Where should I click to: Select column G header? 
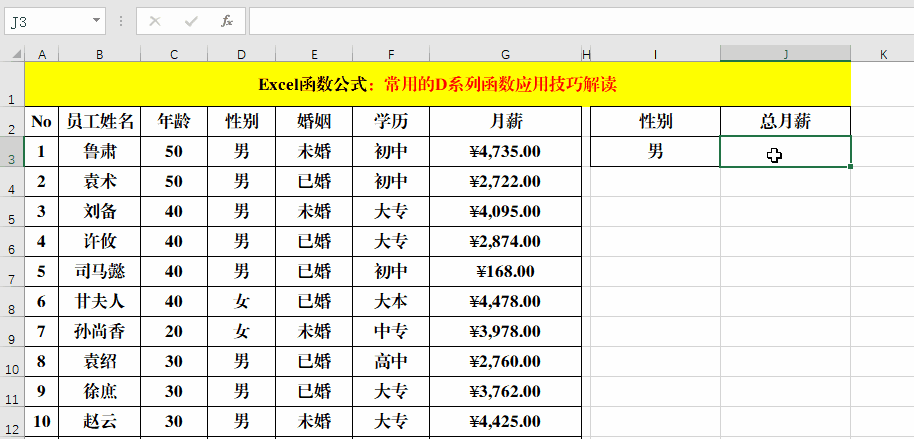pos(505,54)
